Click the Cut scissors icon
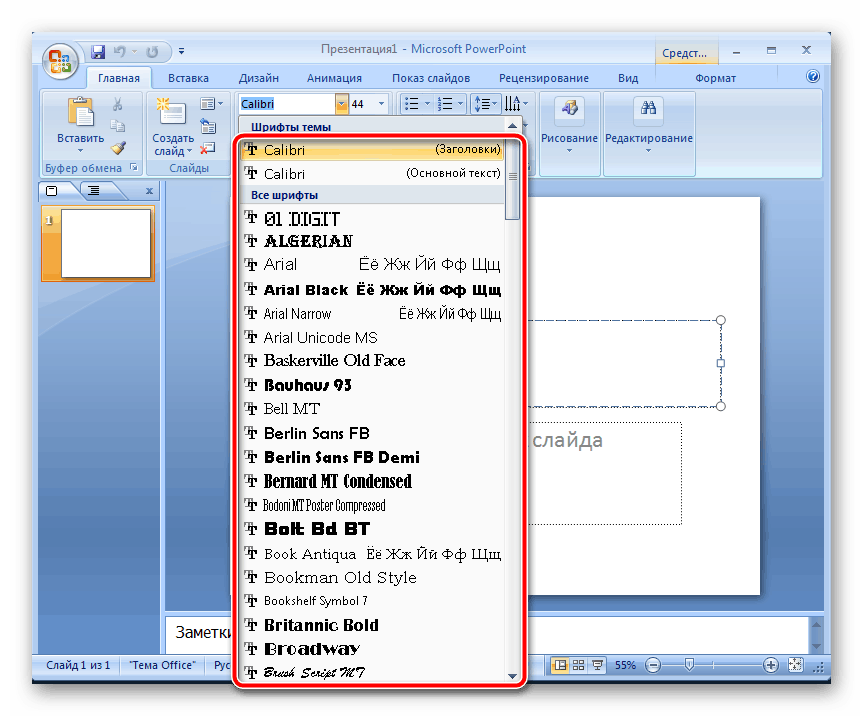863x716 pixels. 118,104
